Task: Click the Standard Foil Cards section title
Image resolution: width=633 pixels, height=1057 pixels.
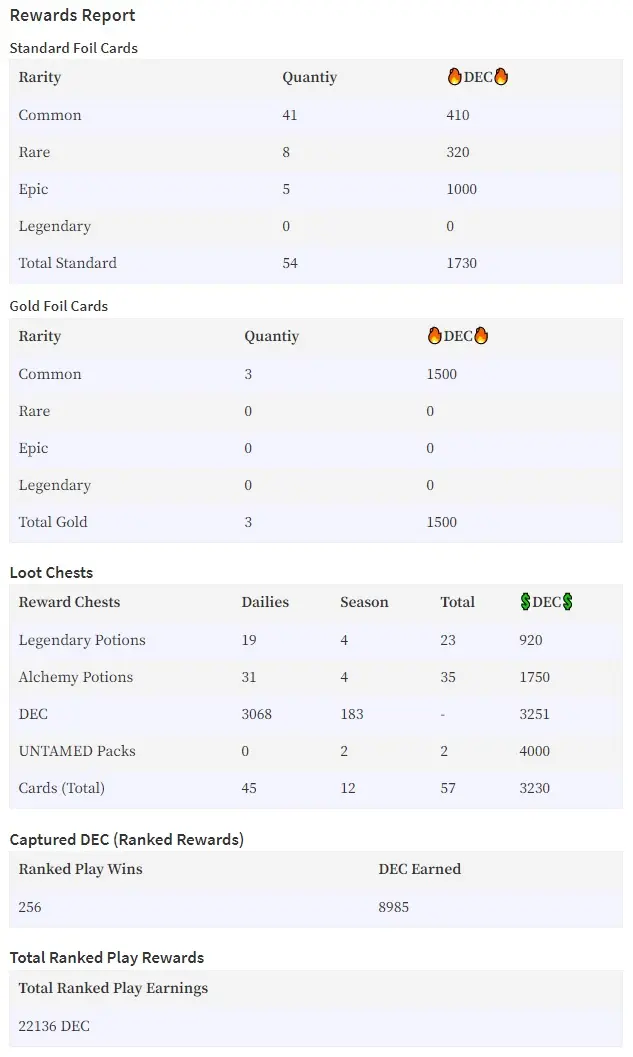Action: [x=73, y=48]
